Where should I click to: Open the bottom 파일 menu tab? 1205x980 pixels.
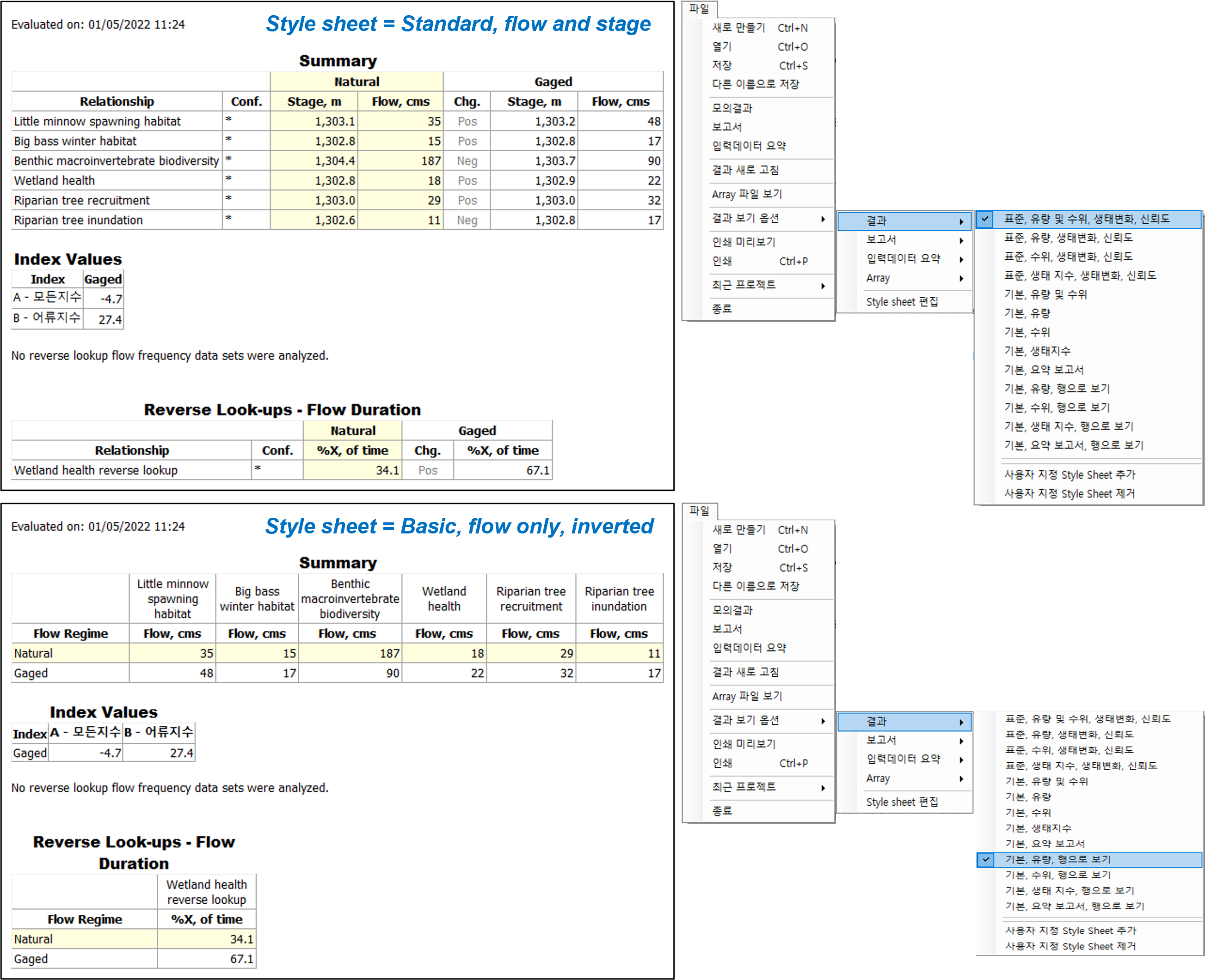pos(699,511)
